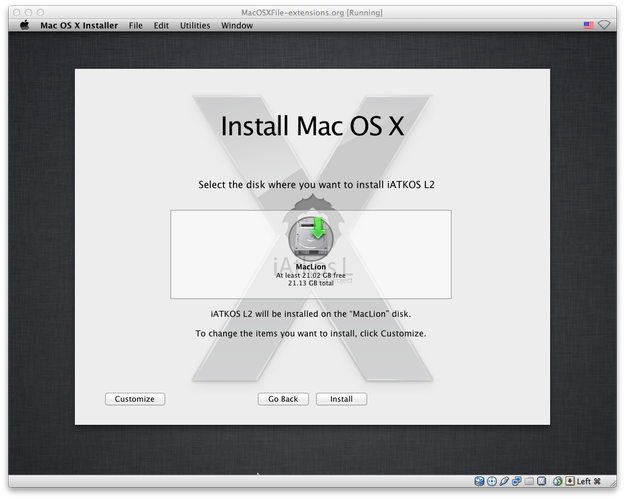Select the MacLion disk icon

[x=311, y=238]
